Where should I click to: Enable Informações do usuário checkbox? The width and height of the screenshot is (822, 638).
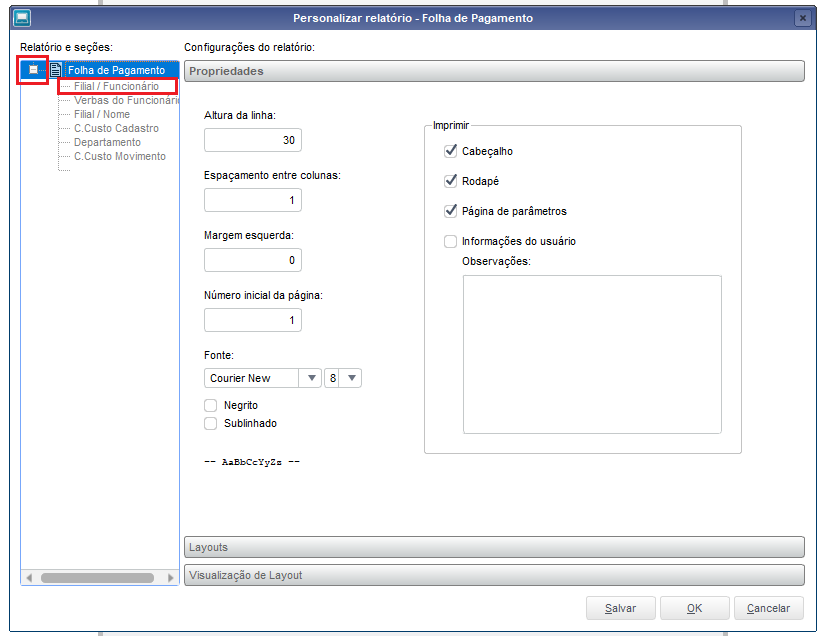[x=450, y=241]
